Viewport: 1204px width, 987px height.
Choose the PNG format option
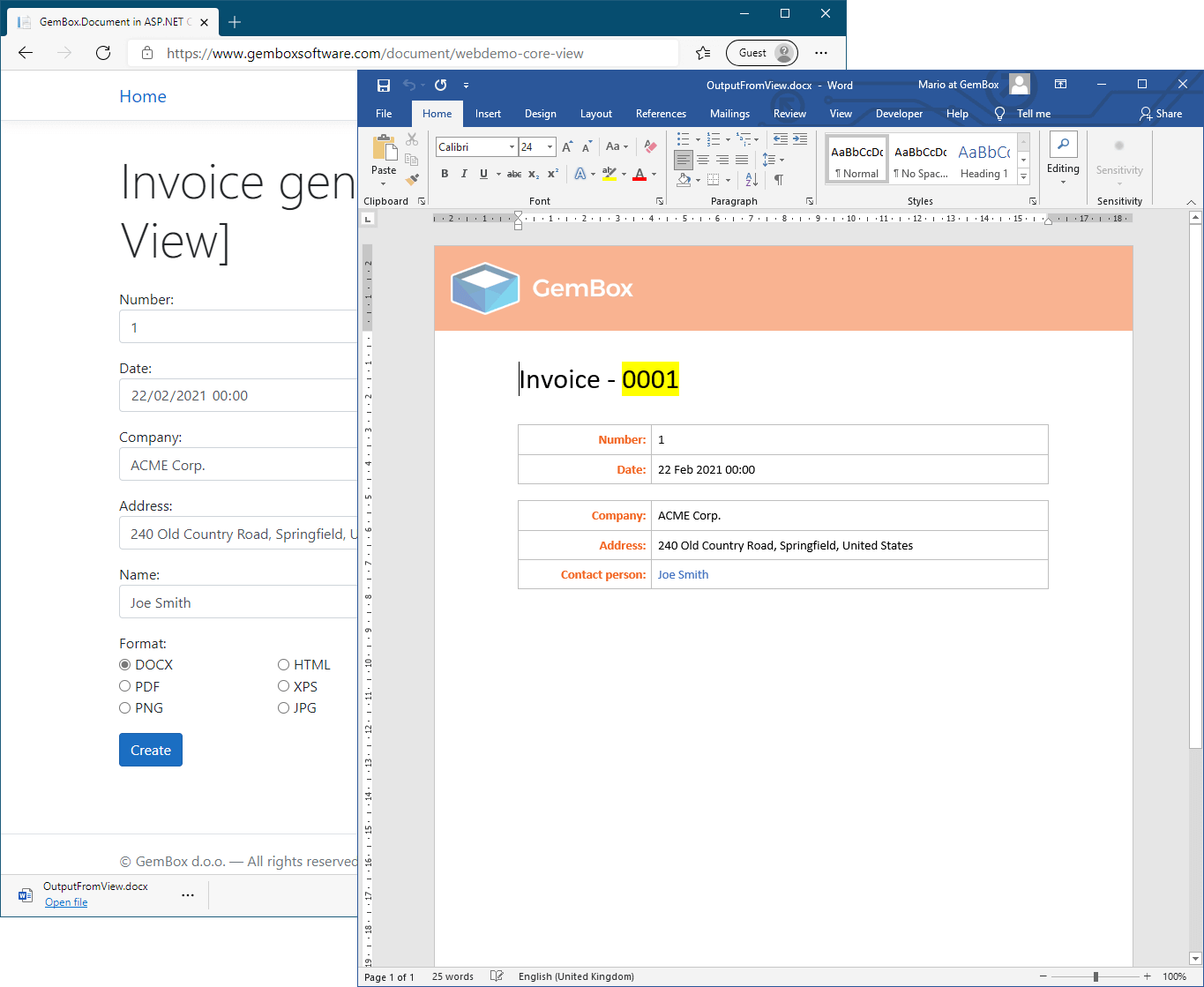125,707
